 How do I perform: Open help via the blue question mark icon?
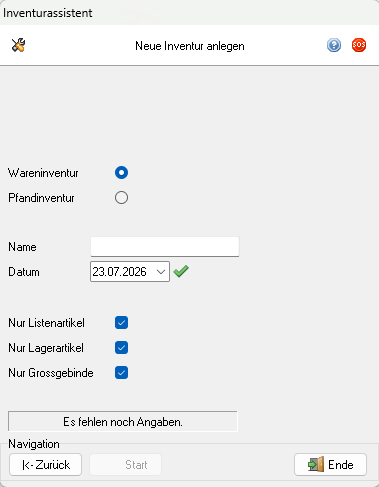pyautogui.click(x=334, y=45)
